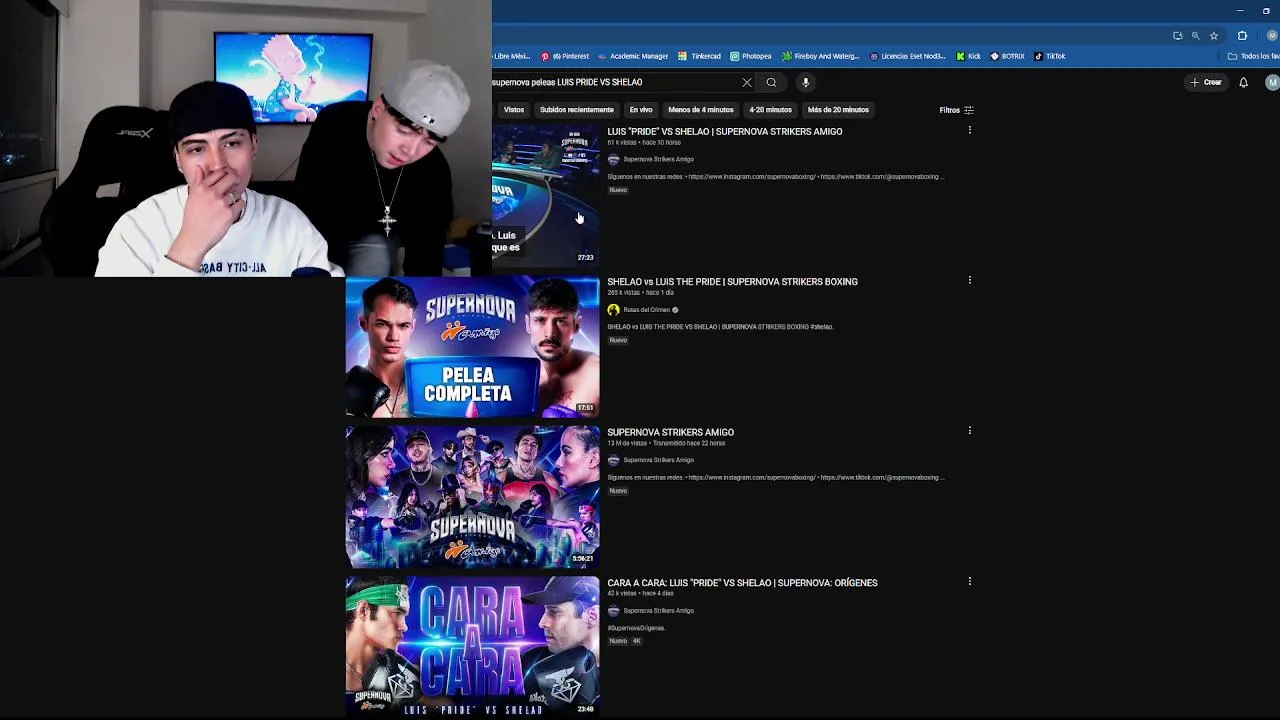Open the browser zoom magnifier icon
The width and height of the screenshot is (1280, 720).
pos(1195,35)
